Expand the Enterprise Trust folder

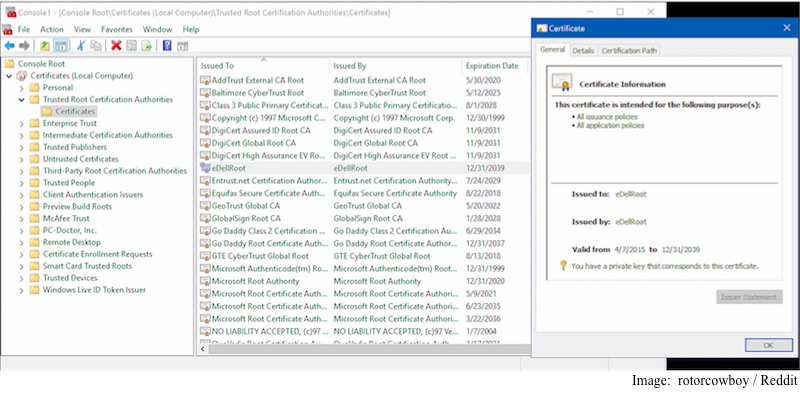click(x=21, y=124)
